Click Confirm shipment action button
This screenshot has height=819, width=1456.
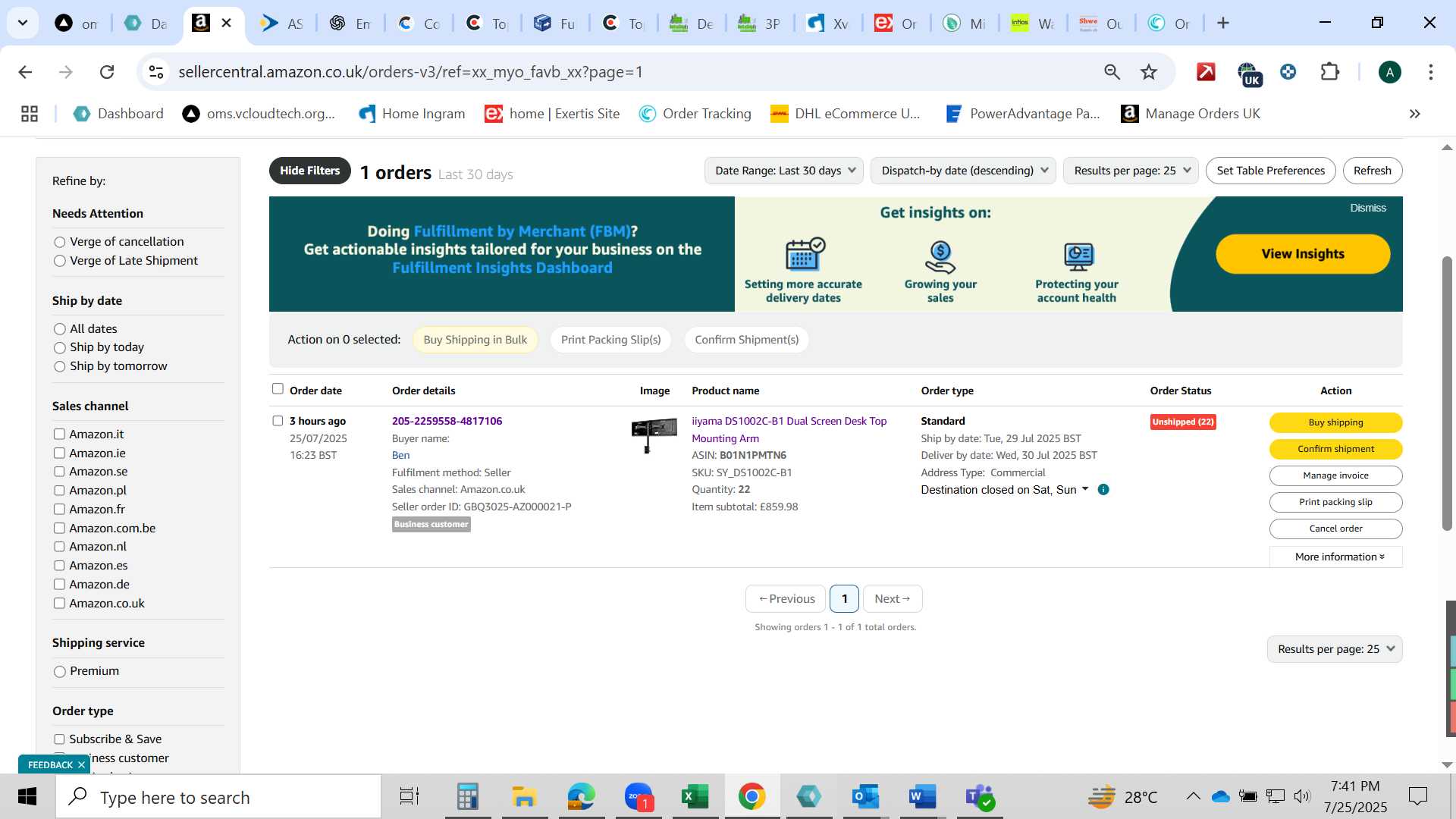point(1335,449)
